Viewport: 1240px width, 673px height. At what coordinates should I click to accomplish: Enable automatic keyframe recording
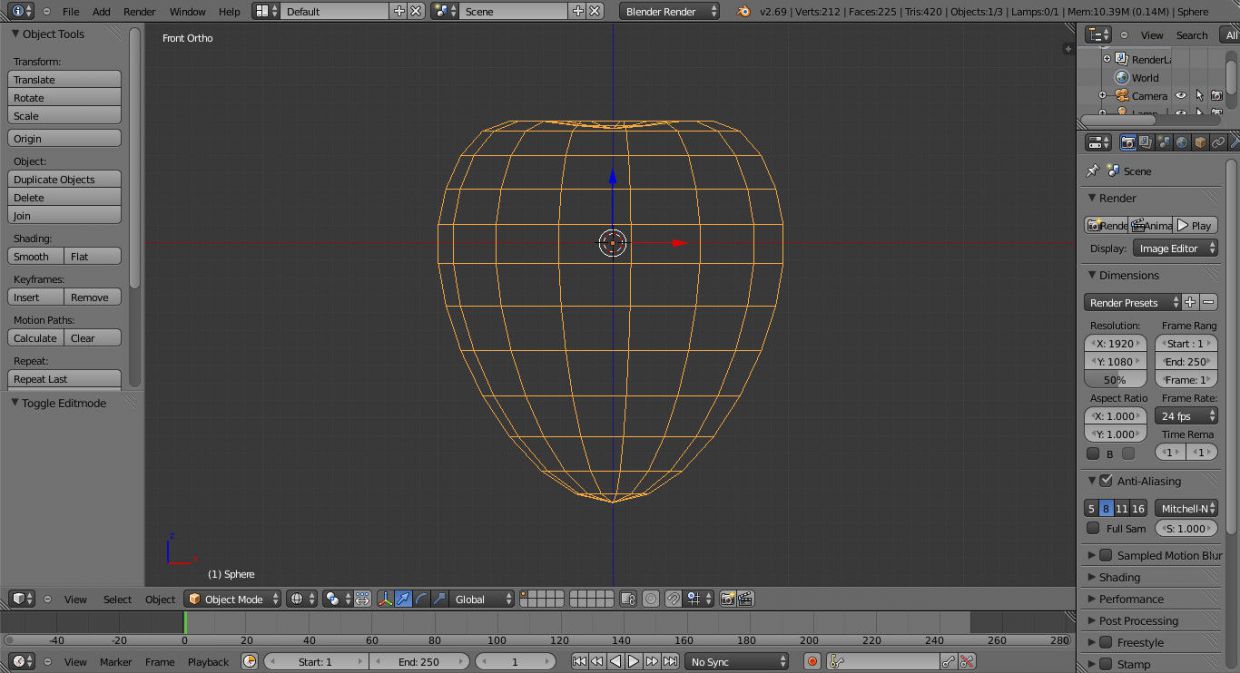click(813, 662)
